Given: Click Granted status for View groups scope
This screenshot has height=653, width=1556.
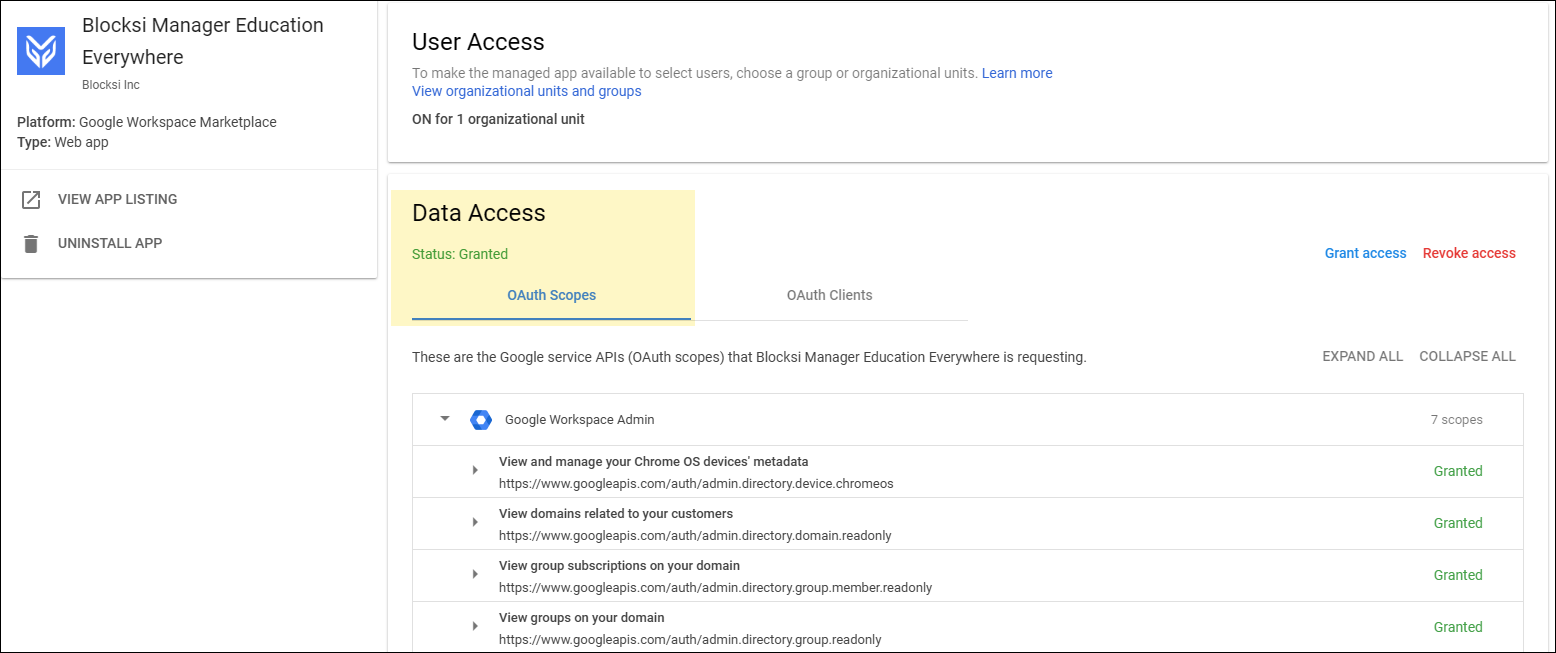Looking at the screenshot, I should click(x=1458, y=627).
